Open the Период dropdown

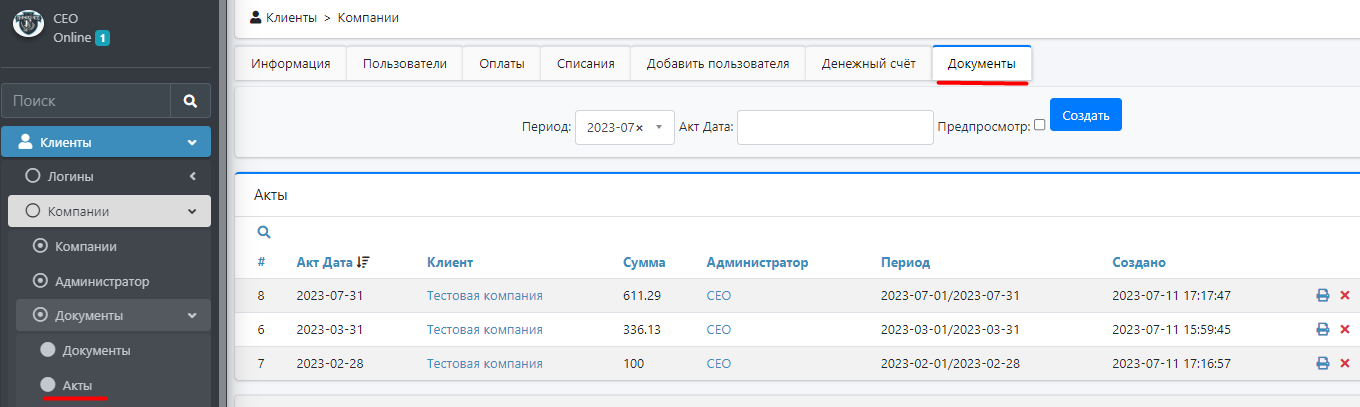point(624,128)
